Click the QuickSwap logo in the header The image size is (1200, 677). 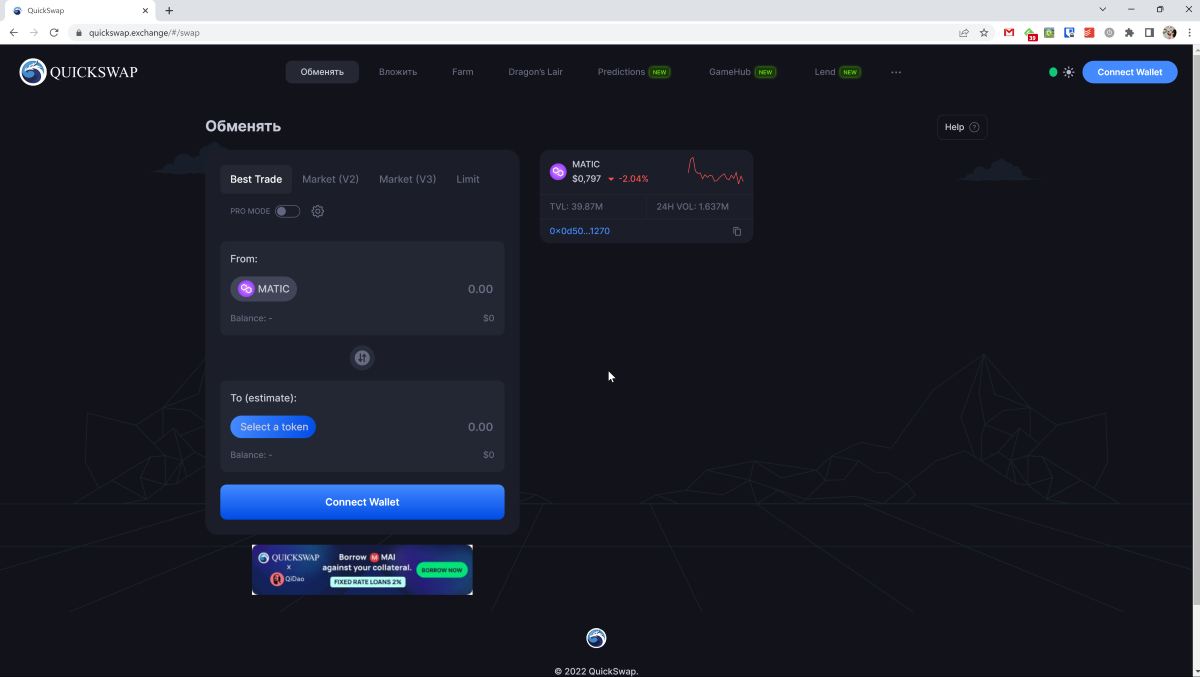tap(78, 72)
